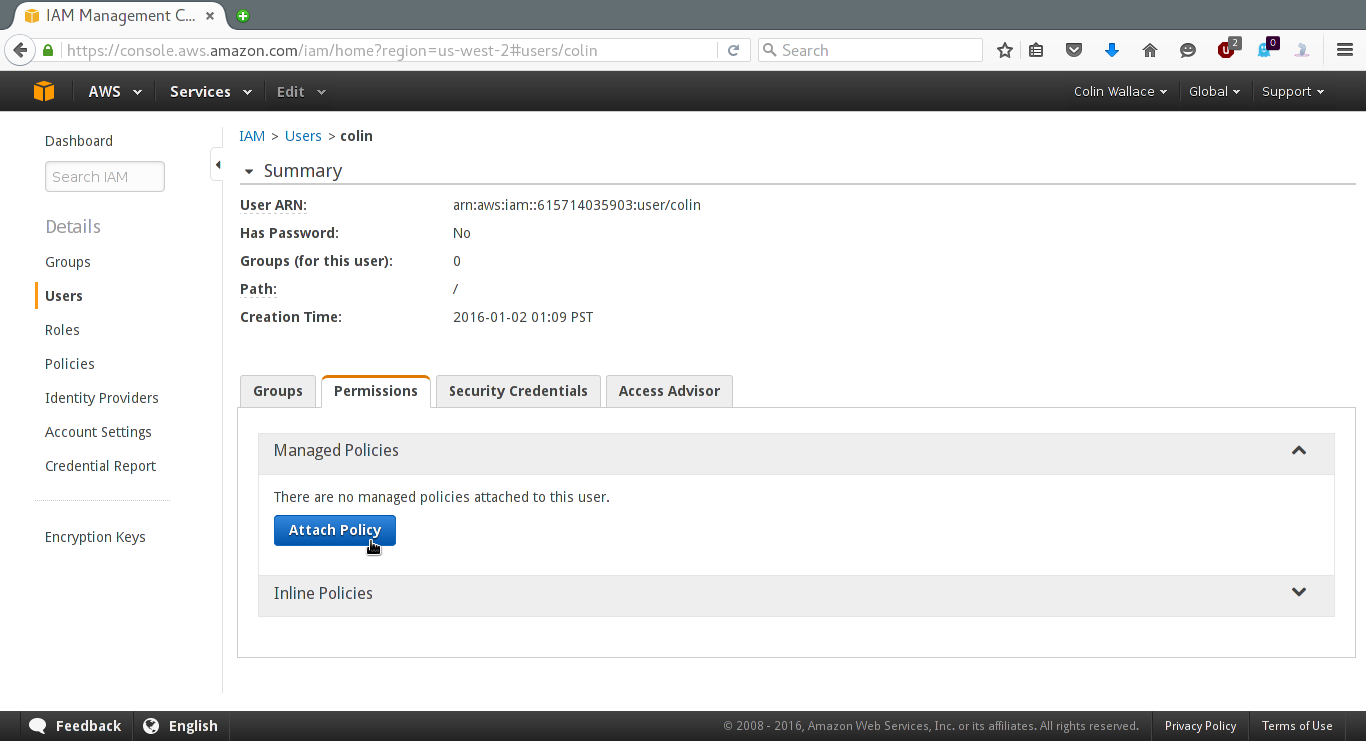This screenshot has height=741, width=1366.
Task: Switch to the Groups tab
Action: (x=278, y=391)
